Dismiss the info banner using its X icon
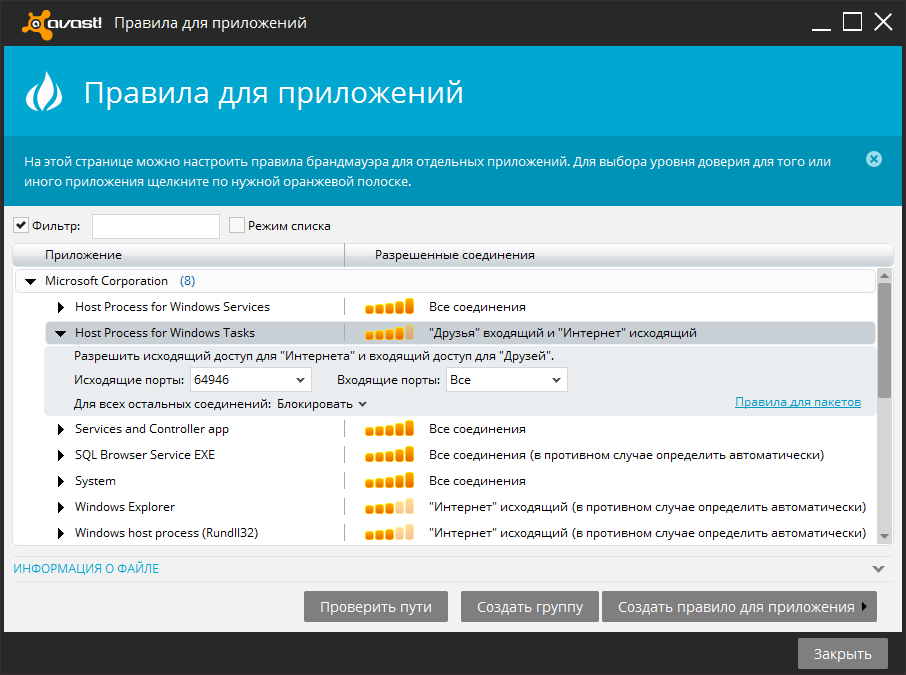 [x=874, y=158]
